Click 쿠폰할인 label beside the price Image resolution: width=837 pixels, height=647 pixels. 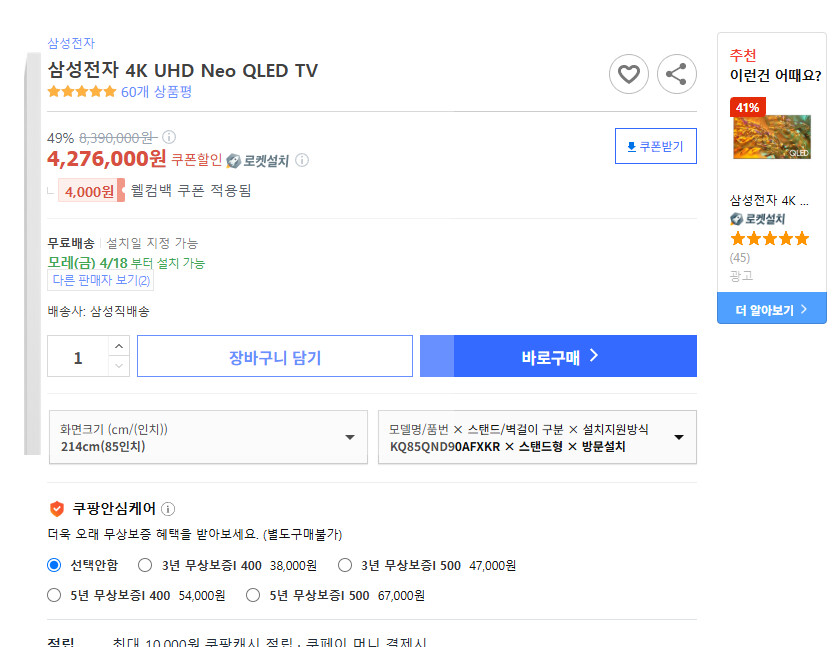196,160
